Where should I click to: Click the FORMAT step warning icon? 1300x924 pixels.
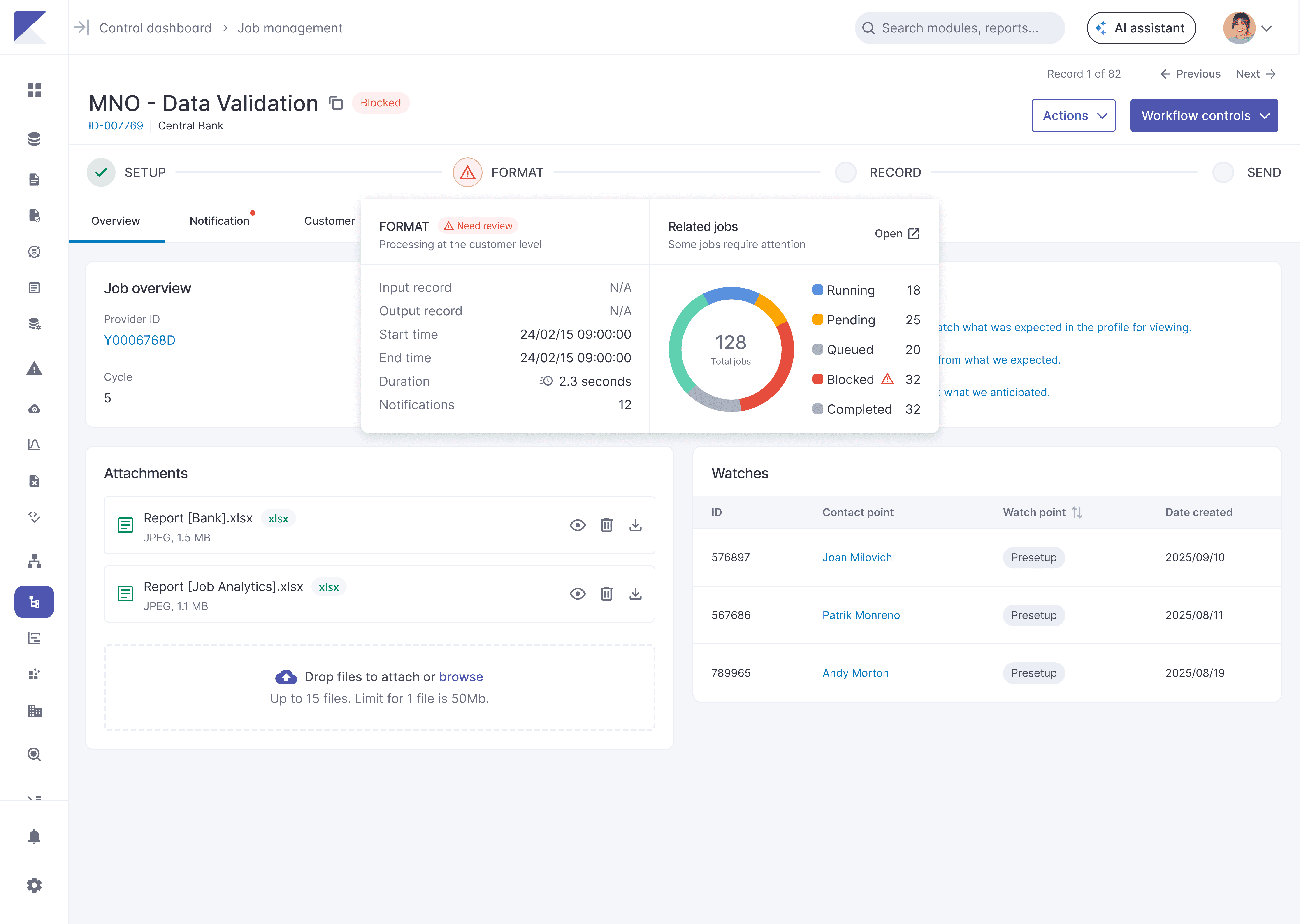(467, 172)
